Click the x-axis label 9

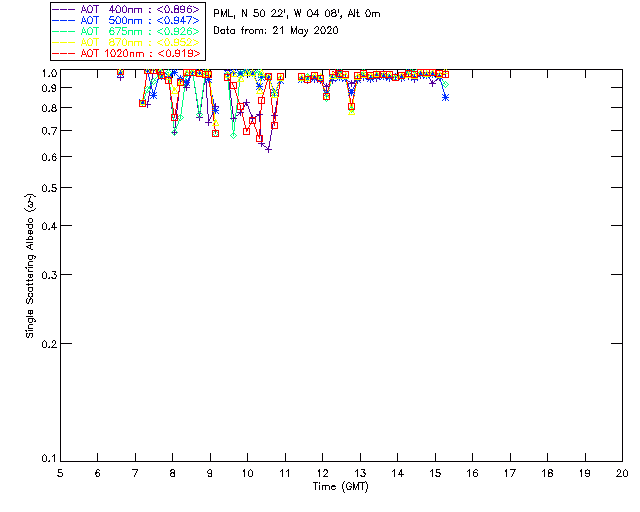pos(210,473)
